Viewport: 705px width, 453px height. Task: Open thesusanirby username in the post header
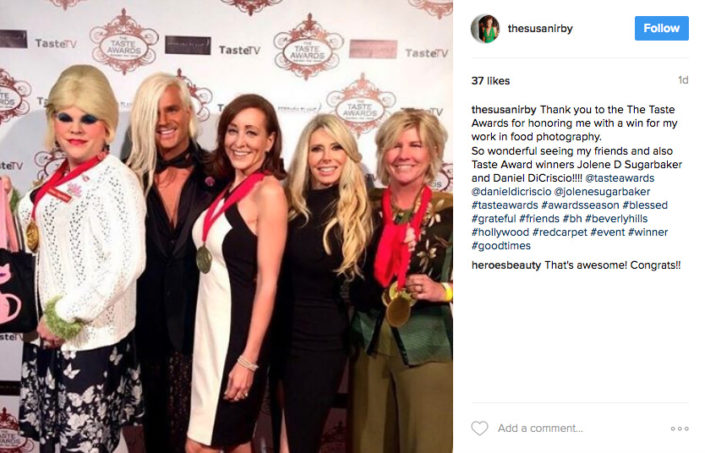[x=540, y=28]
